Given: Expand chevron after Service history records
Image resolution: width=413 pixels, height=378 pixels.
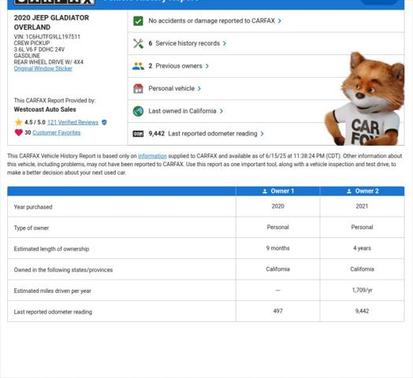Looking at the screenshot, I should [x=224, y=43].
